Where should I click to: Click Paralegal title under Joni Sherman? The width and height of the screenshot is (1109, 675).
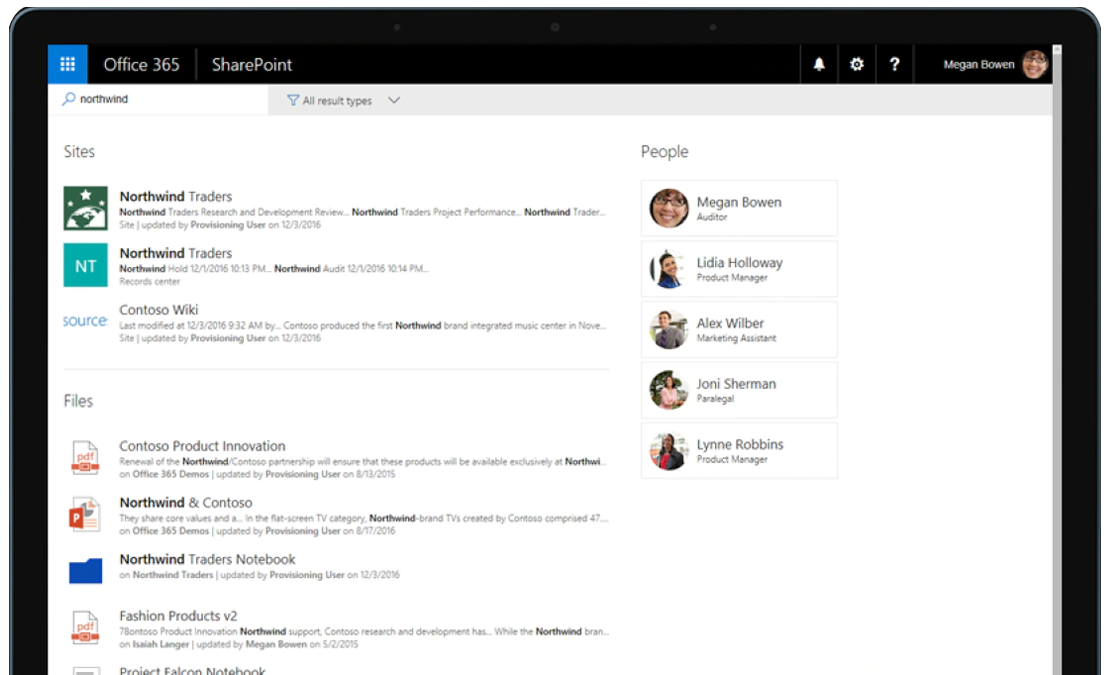(715, 399)
